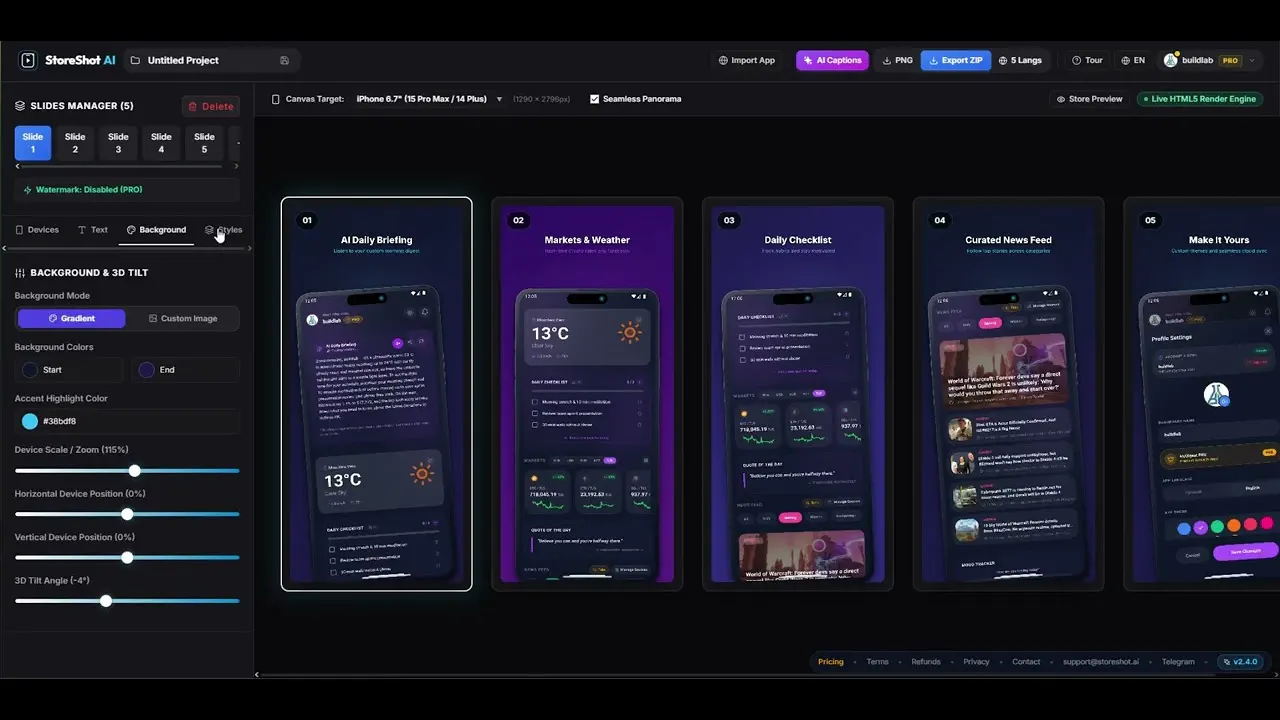The width and height of the screenshot is (1280, 720).
Task: Open the Accent Highlight color swatch
Action: [30, 421]
